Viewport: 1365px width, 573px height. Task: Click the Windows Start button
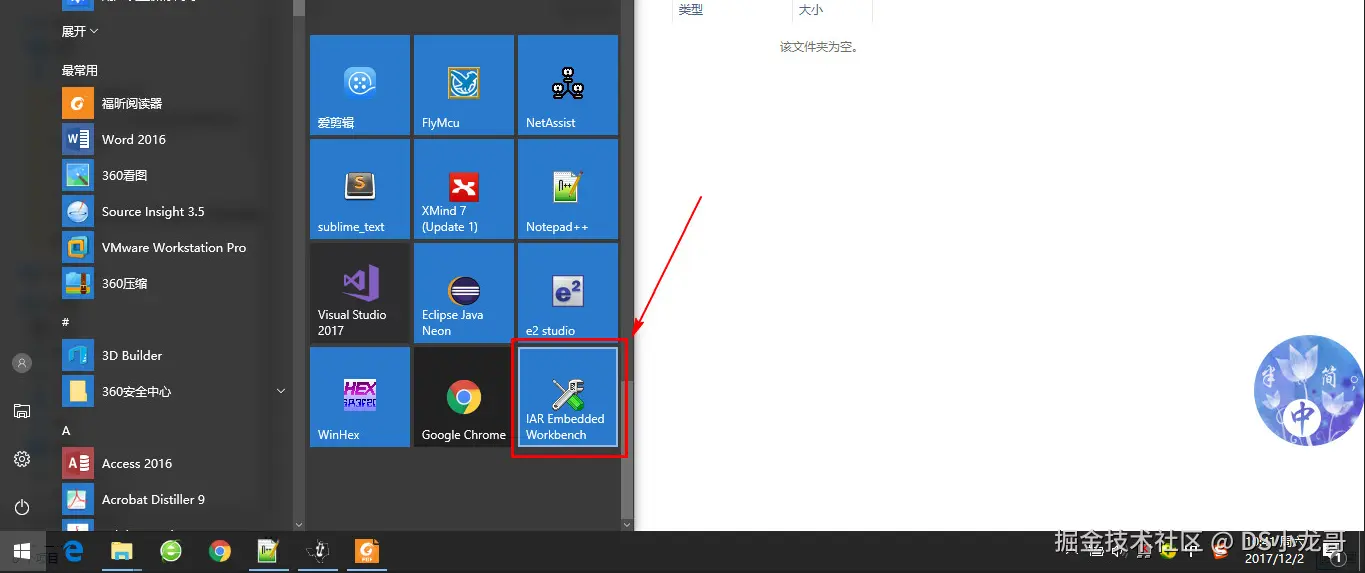coord(22,551)
